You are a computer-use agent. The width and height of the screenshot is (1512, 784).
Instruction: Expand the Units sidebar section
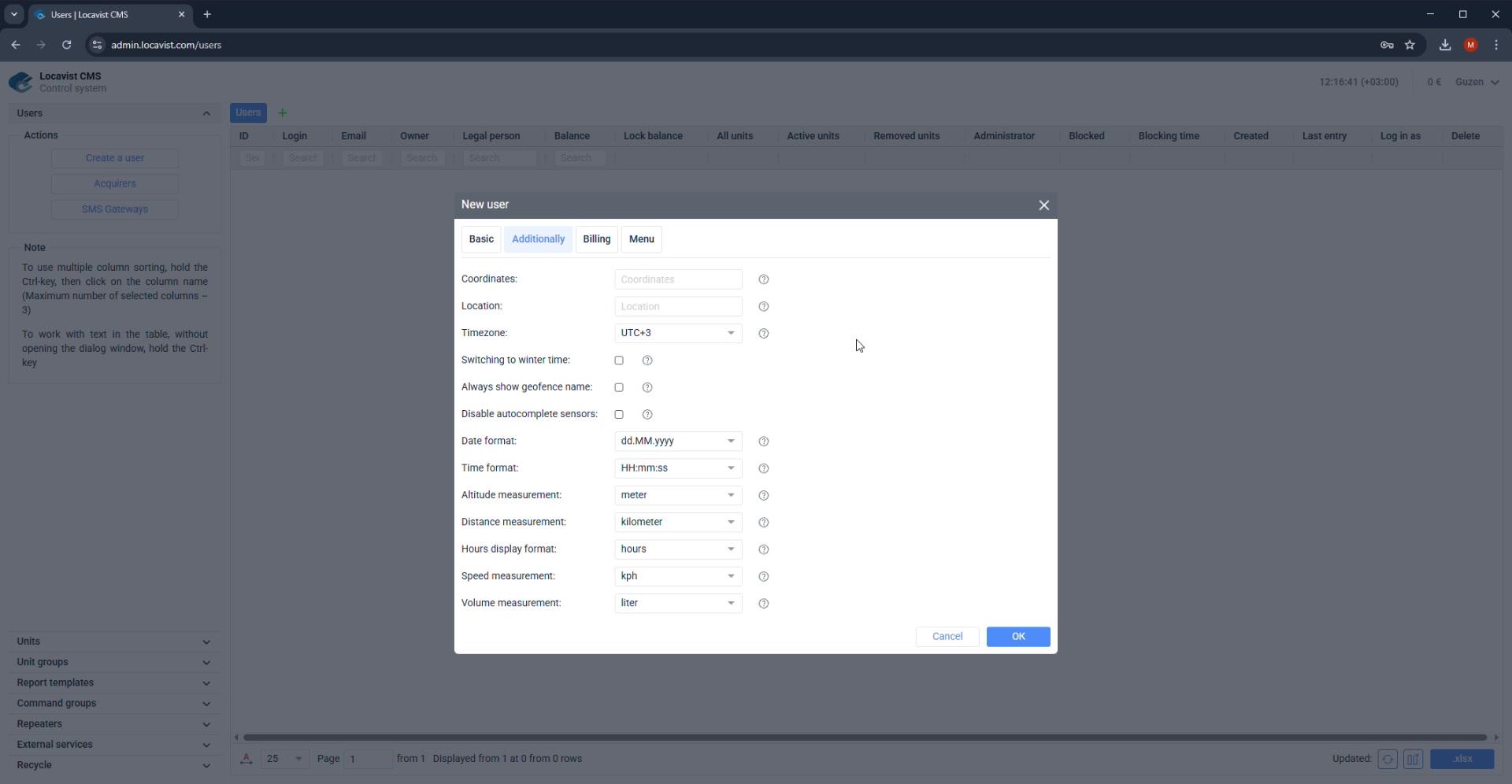[x=114, y=642]
